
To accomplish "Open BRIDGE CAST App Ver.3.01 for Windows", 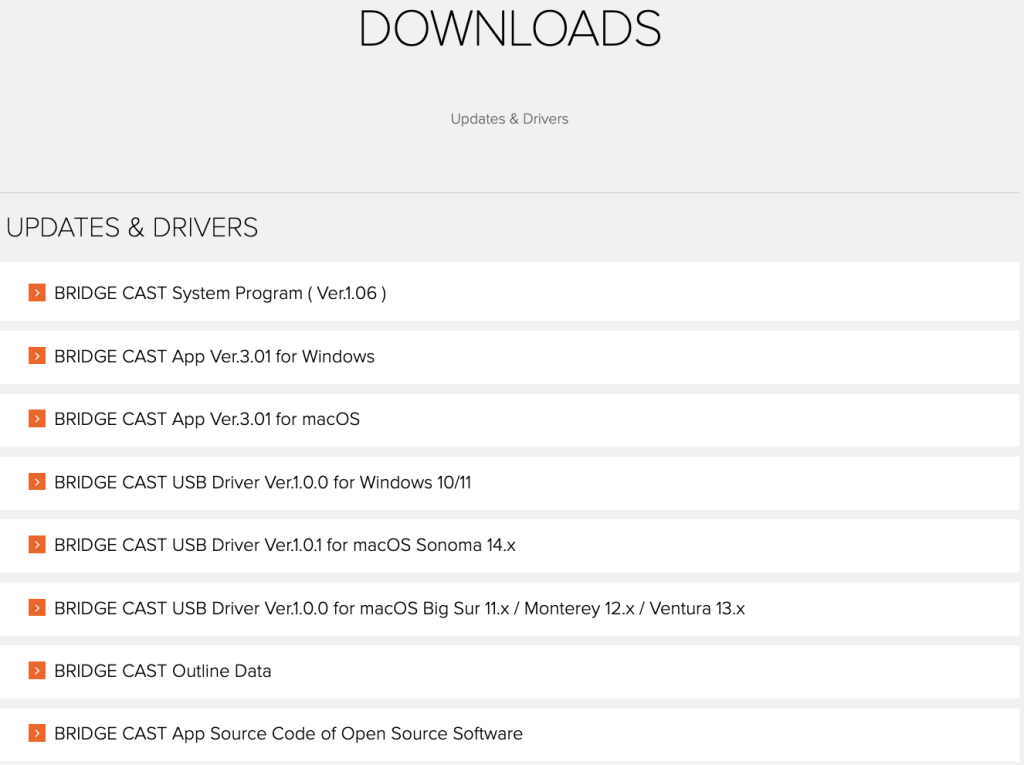I will (214, 357).
